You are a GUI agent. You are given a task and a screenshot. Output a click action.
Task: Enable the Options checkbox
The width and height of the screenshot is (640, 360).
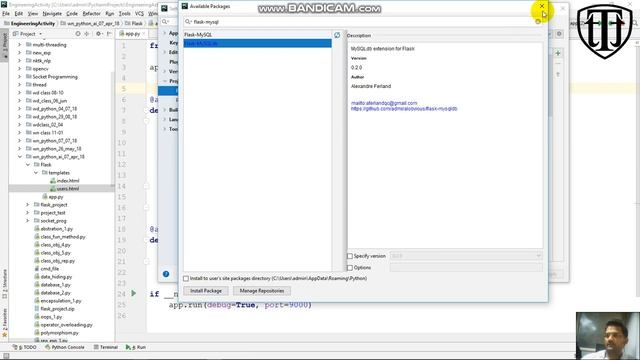[x=350, y=268]
